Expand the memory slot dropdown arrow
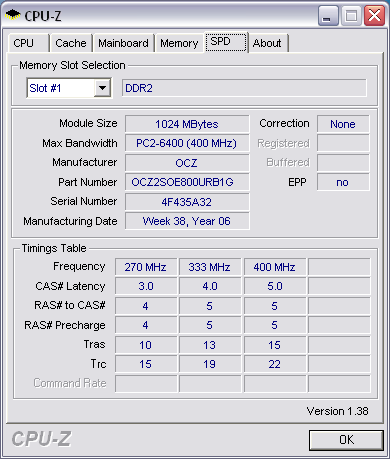This screenshot has width=390, height=459. point(102,88)
